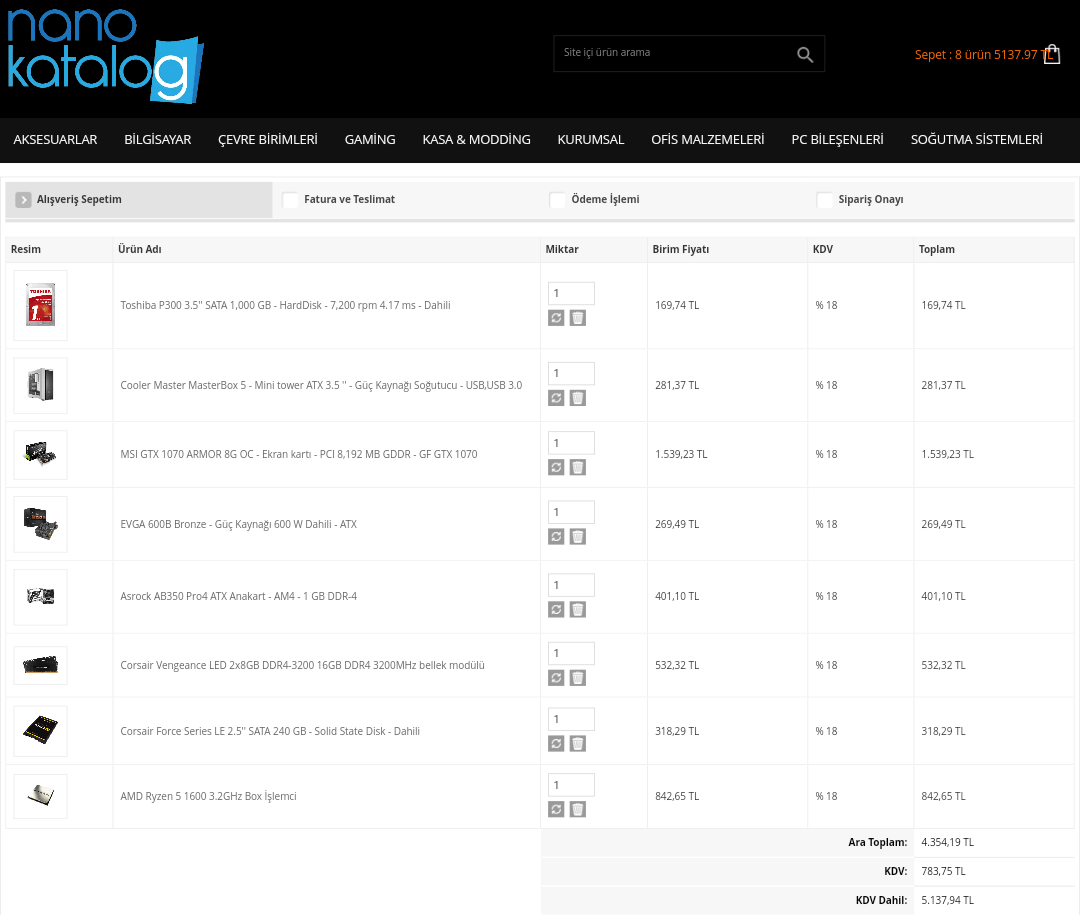
Task: Refresh quantity for Toshiba P300 row
Action: [556, 318]
